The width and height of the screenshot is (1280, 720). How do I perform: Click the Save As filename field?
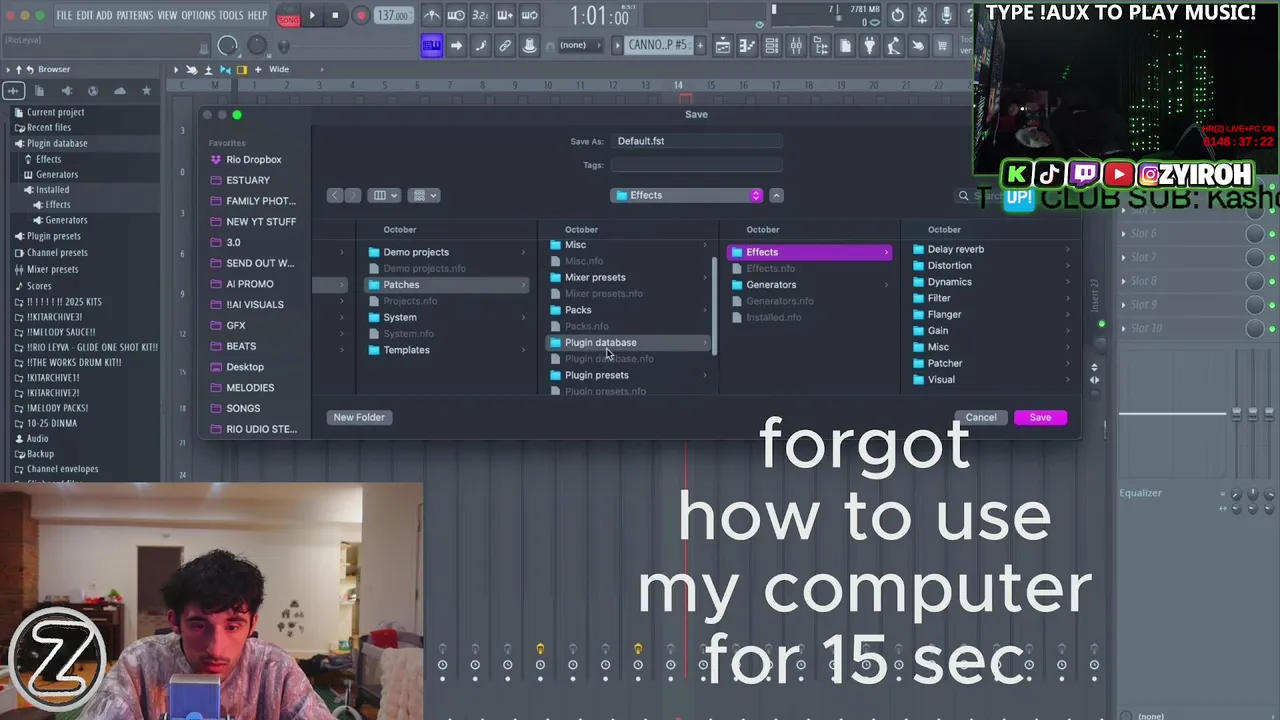[x=697, y=141]
